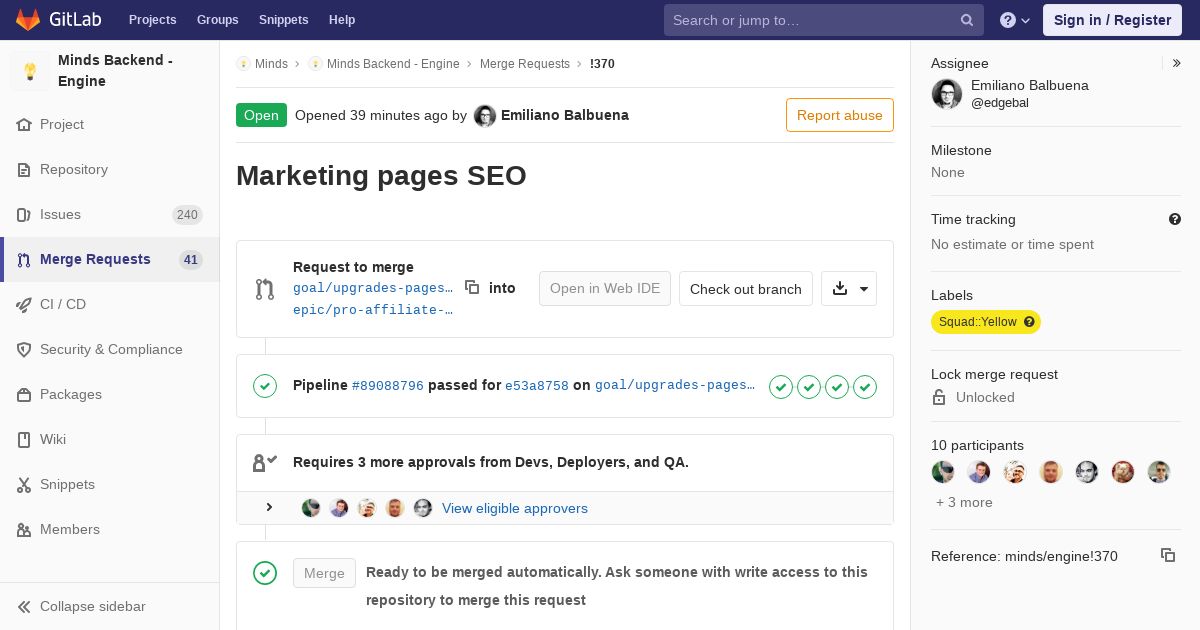Click the first eligible approver avatar

(x=311, y=508)
